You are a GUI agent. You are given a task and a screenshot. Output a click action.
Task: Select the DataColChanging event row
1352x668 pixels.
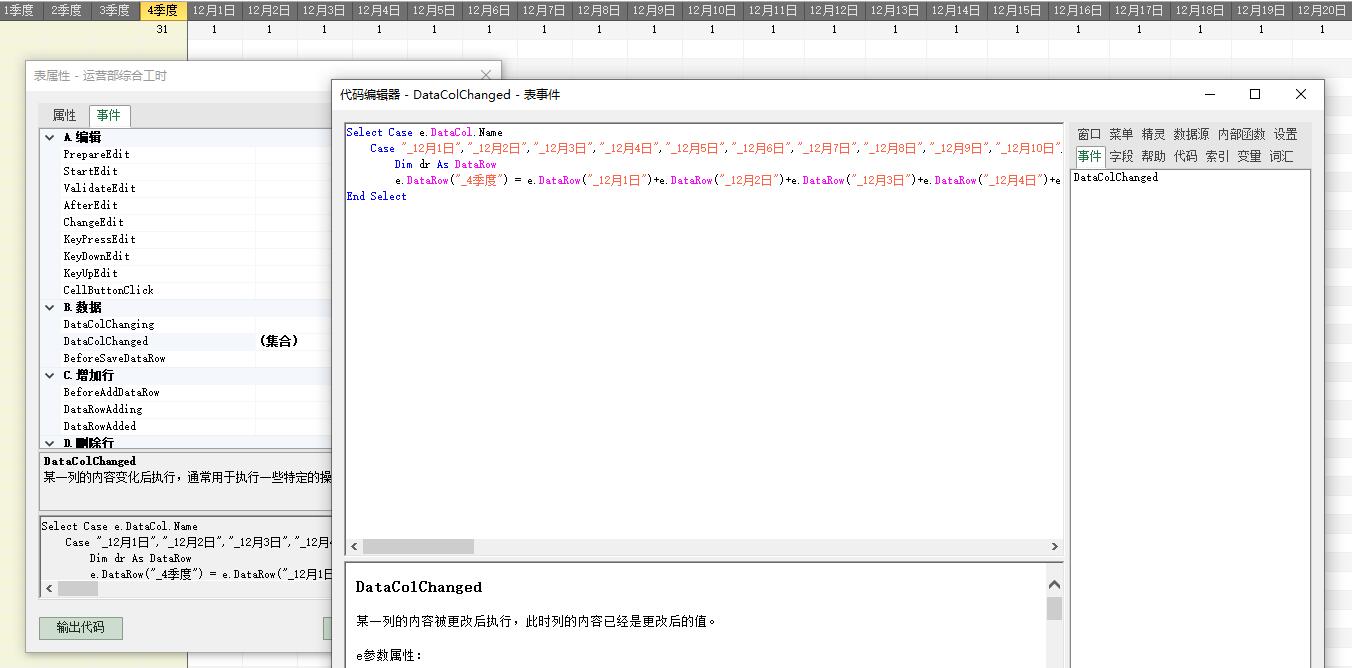(186, 324)
